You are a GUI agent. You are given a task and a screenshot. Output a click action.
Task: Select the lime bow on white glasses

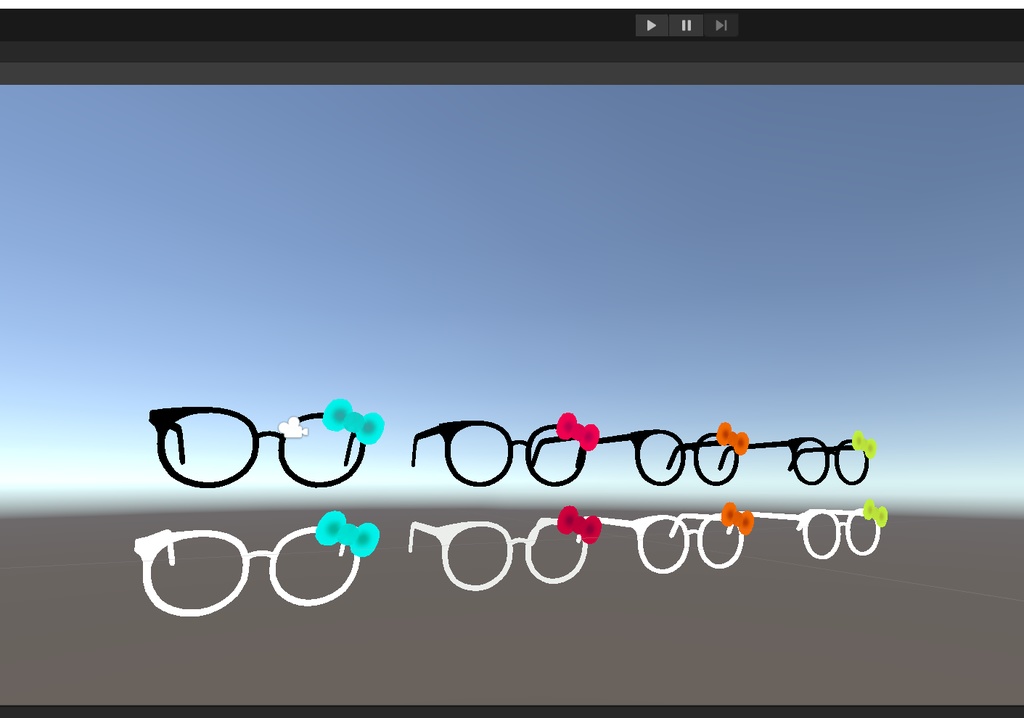coord(875,513)
